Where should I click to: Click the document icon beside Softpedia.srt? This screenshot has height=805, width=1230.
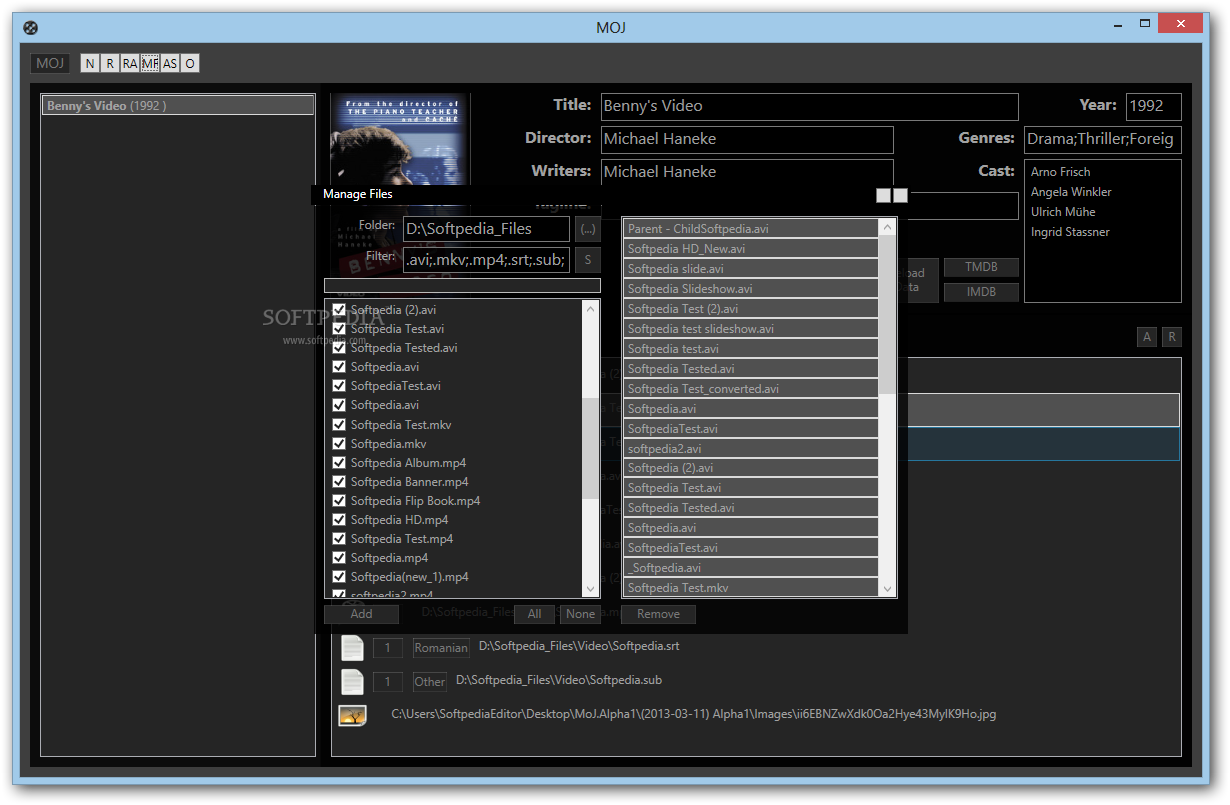tap(352, 648)
